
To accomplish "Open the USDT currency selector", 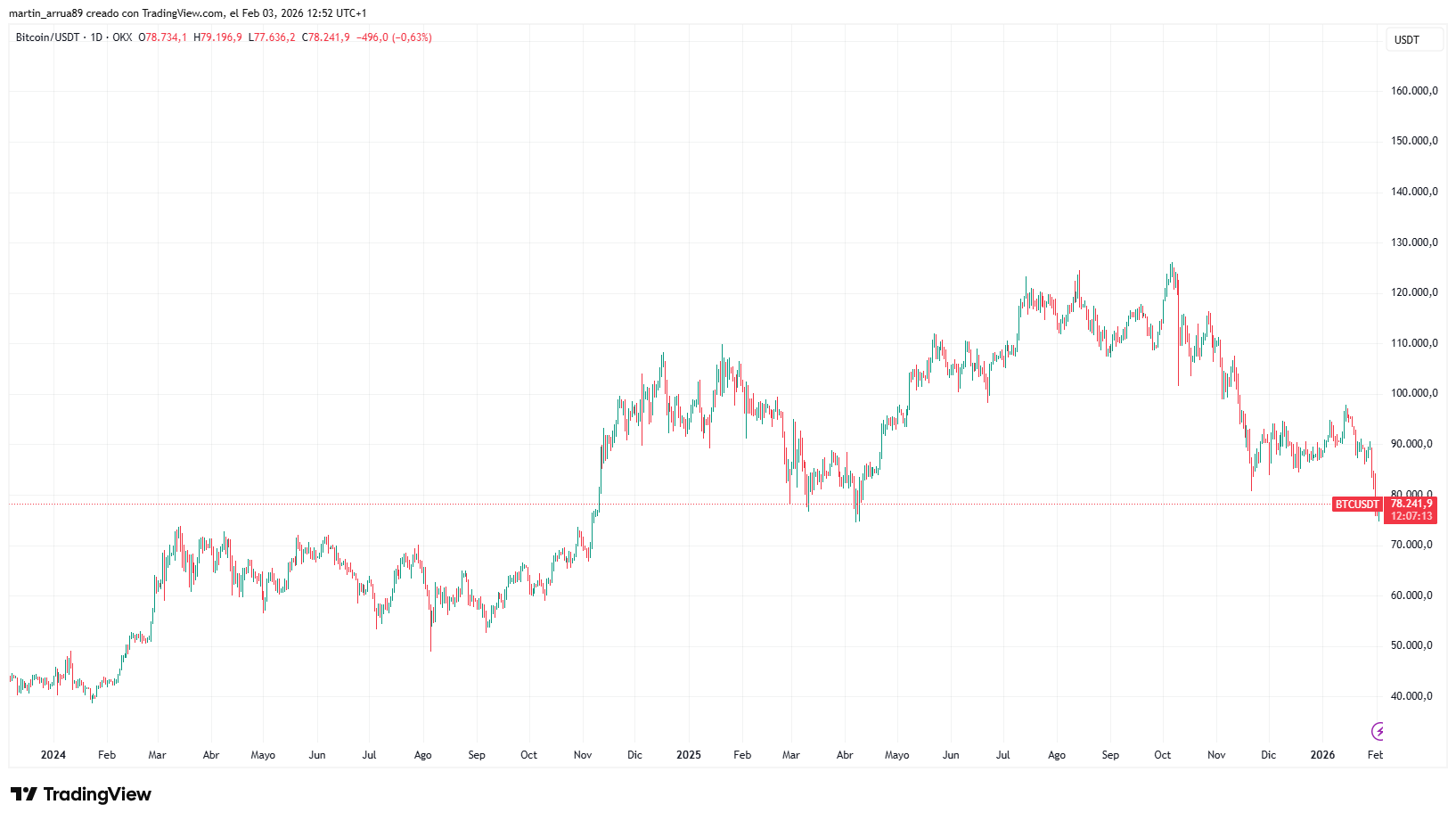I will [x=1413, y=40].
